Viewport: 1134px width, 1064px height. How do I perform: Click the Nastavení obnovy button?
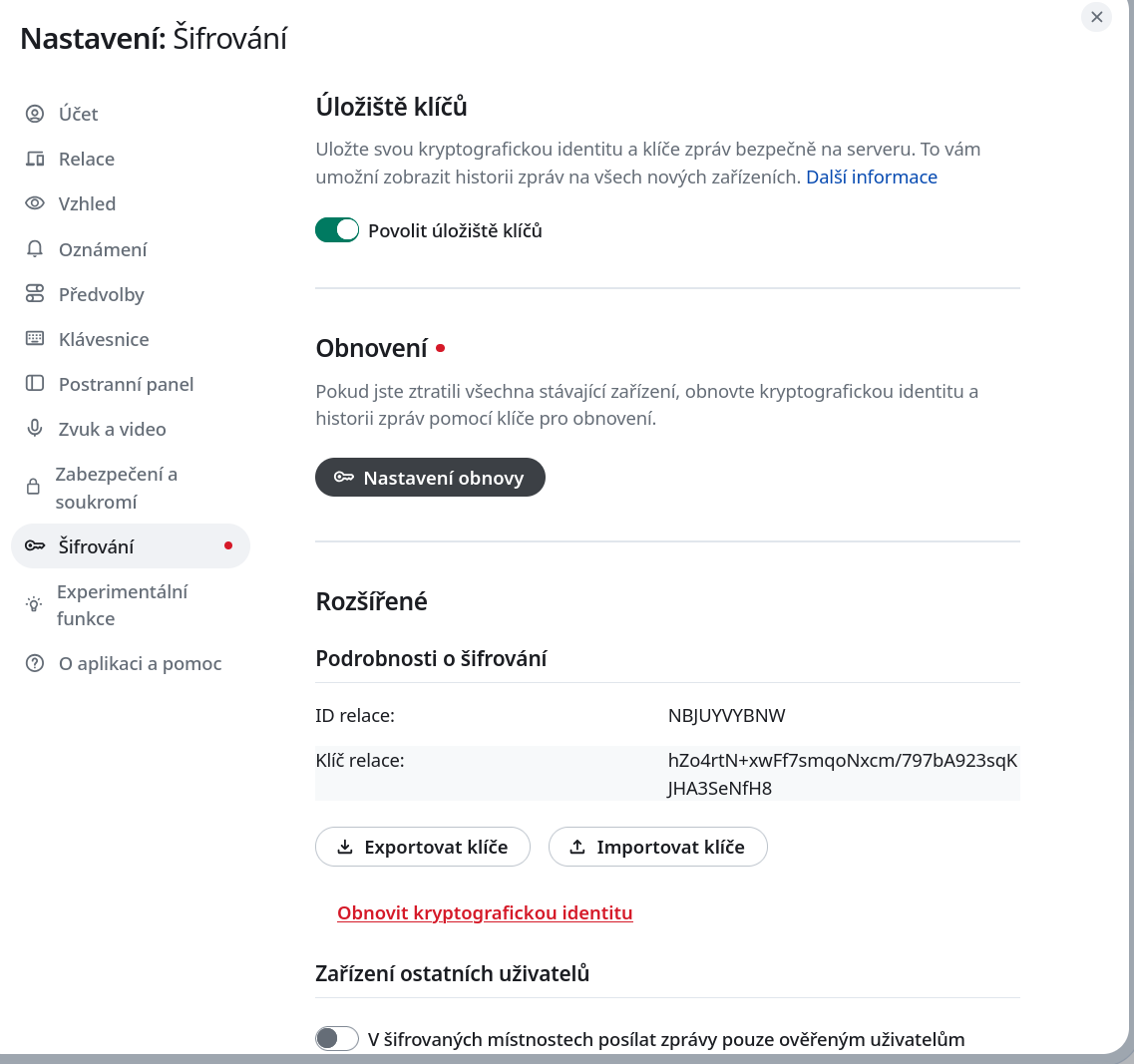[430, 477]
